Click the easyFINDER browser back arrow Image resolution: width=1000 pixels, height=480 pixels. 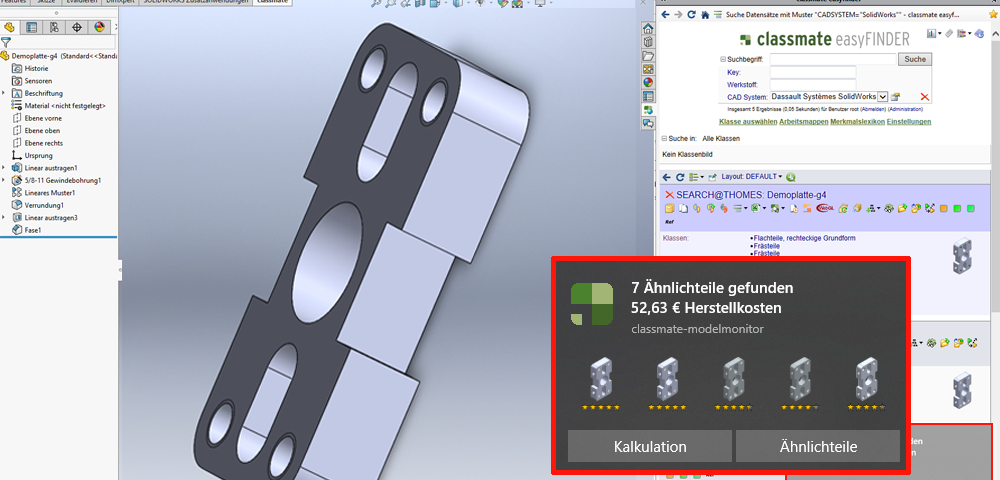pos(666,14)
